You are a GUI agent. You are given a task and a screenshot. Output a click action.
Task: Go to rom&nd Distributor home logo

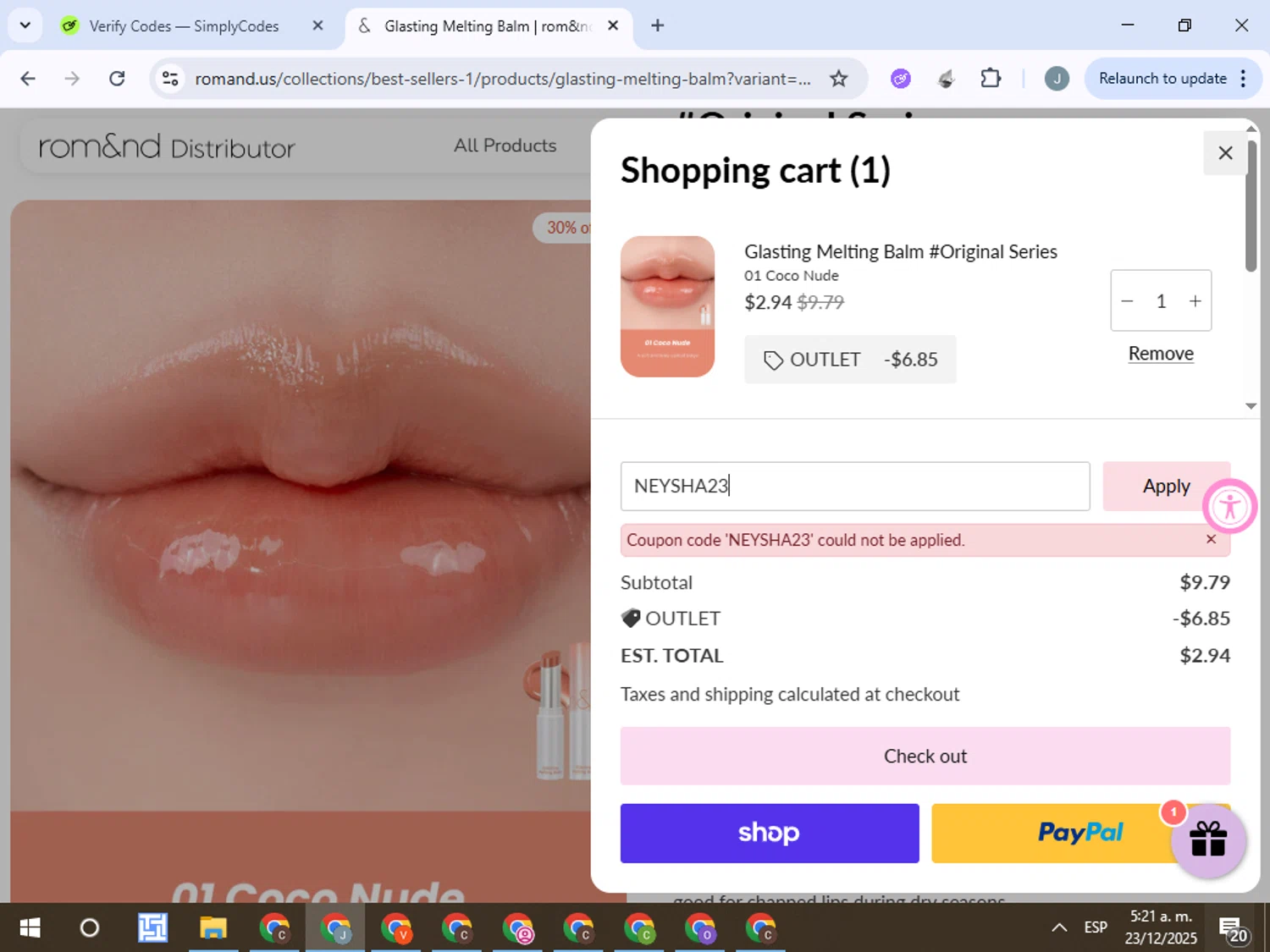click(167, 147)
